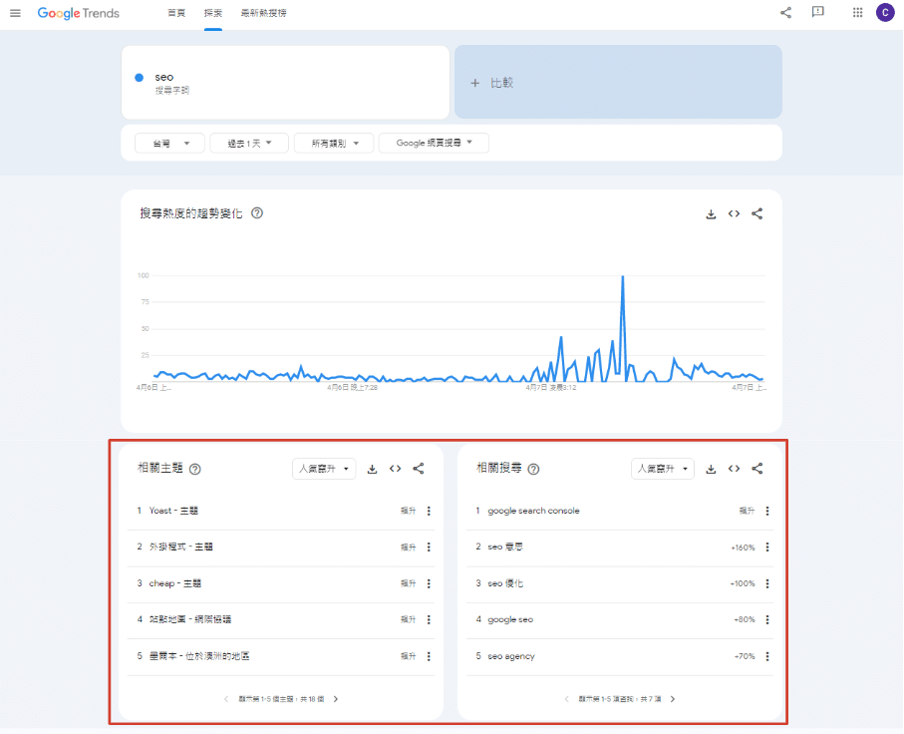
Task: Share the interest over time chart
Action: (x=757, y=214)
